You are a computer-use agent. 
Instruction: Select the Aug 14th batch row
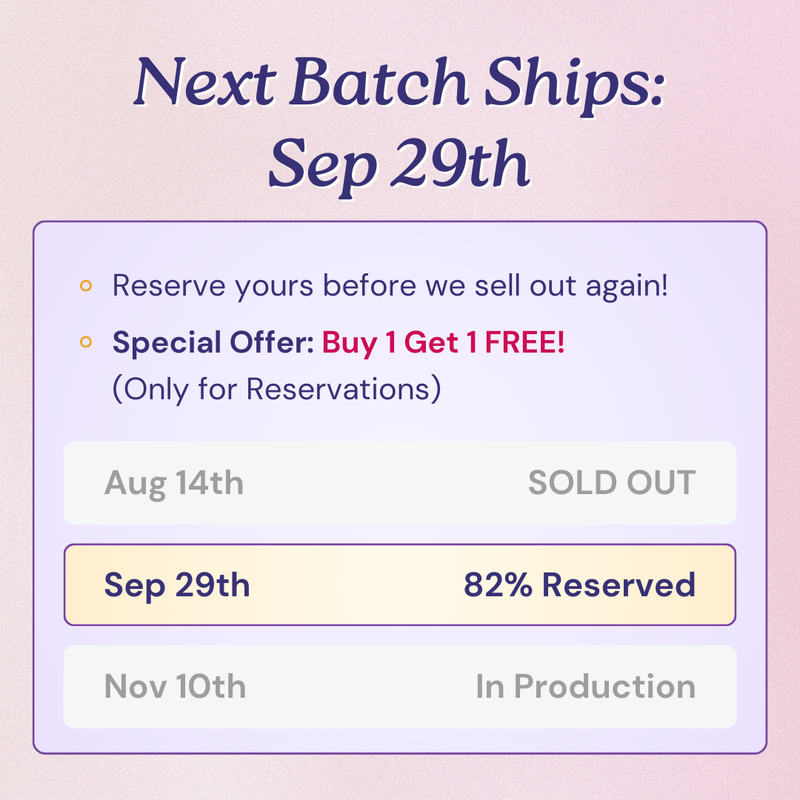pos(399,483)
